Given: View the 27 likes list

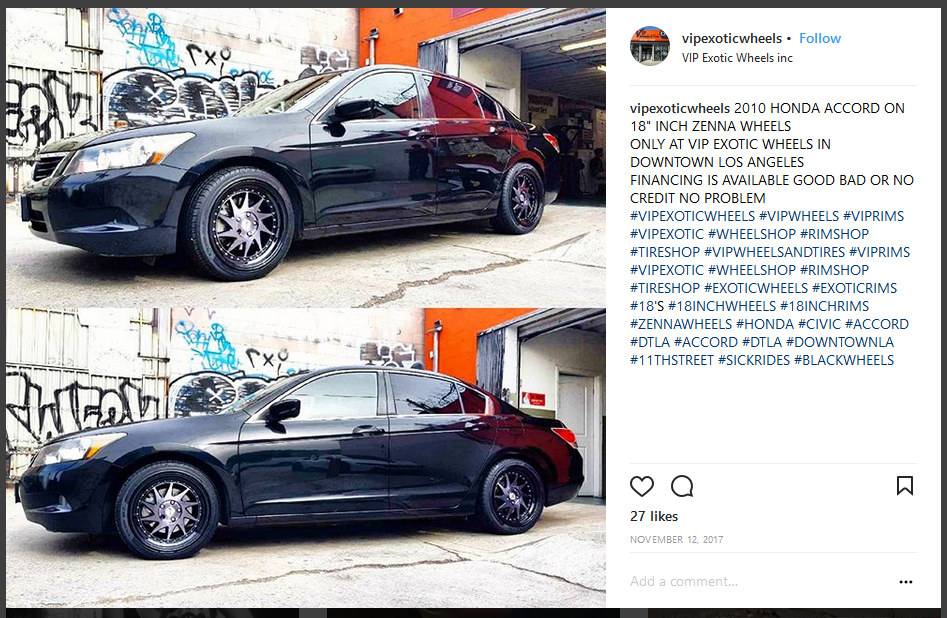Looking at the screenshot, I should [x=653, y=517].
